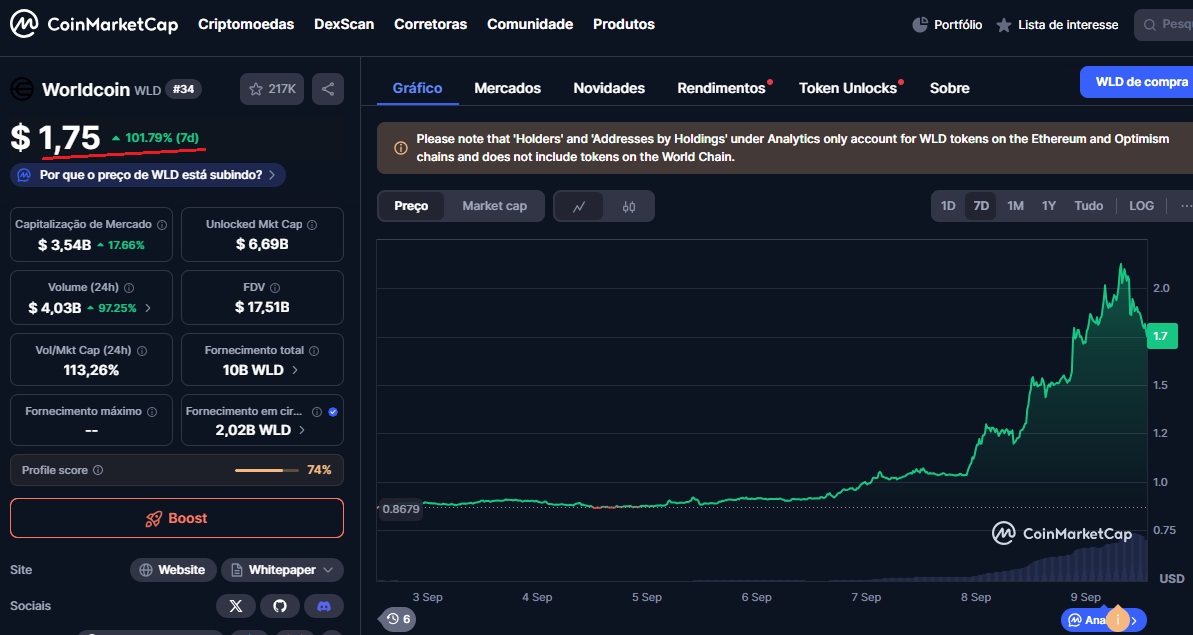The height and width of the screenshot is (635, 1193).
Task: Open the GitHub social link icon
Action: [x=280, y=606]
